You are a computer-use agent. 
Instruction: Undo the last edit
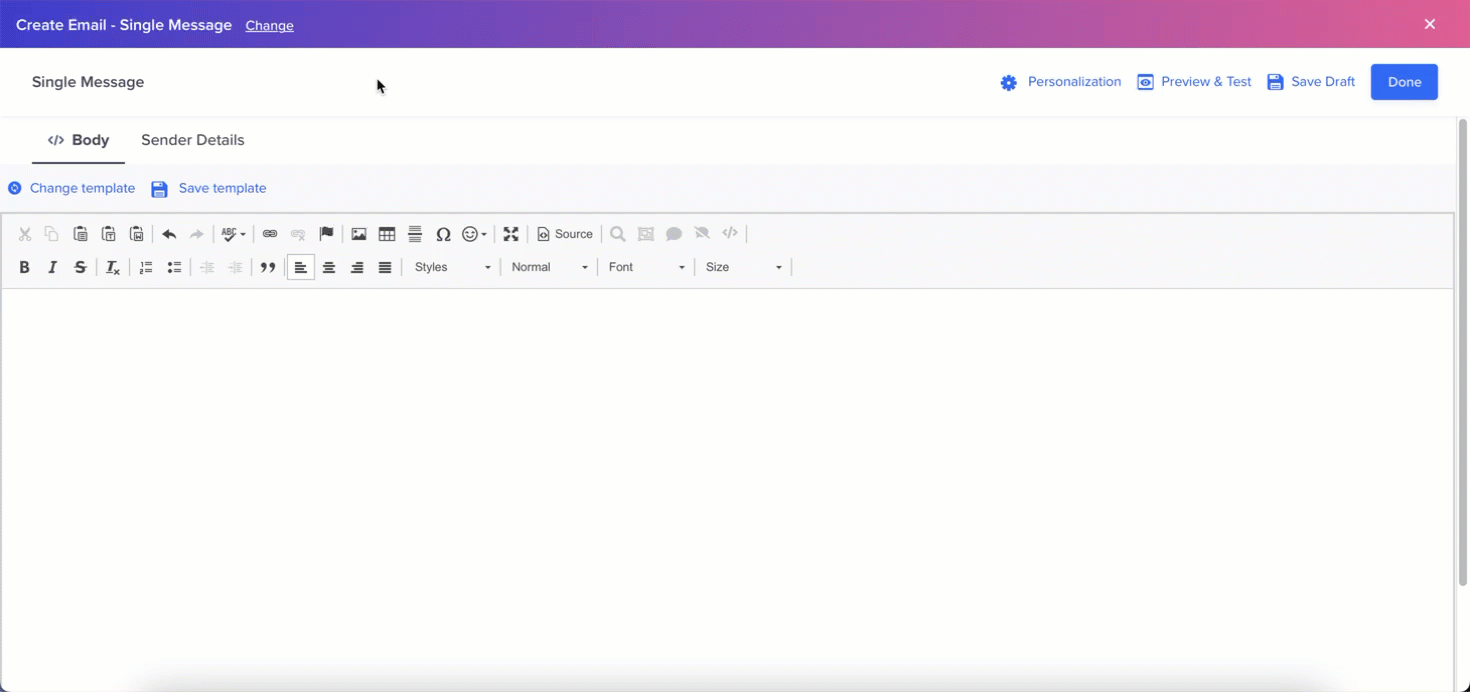[x=169, y=234]
